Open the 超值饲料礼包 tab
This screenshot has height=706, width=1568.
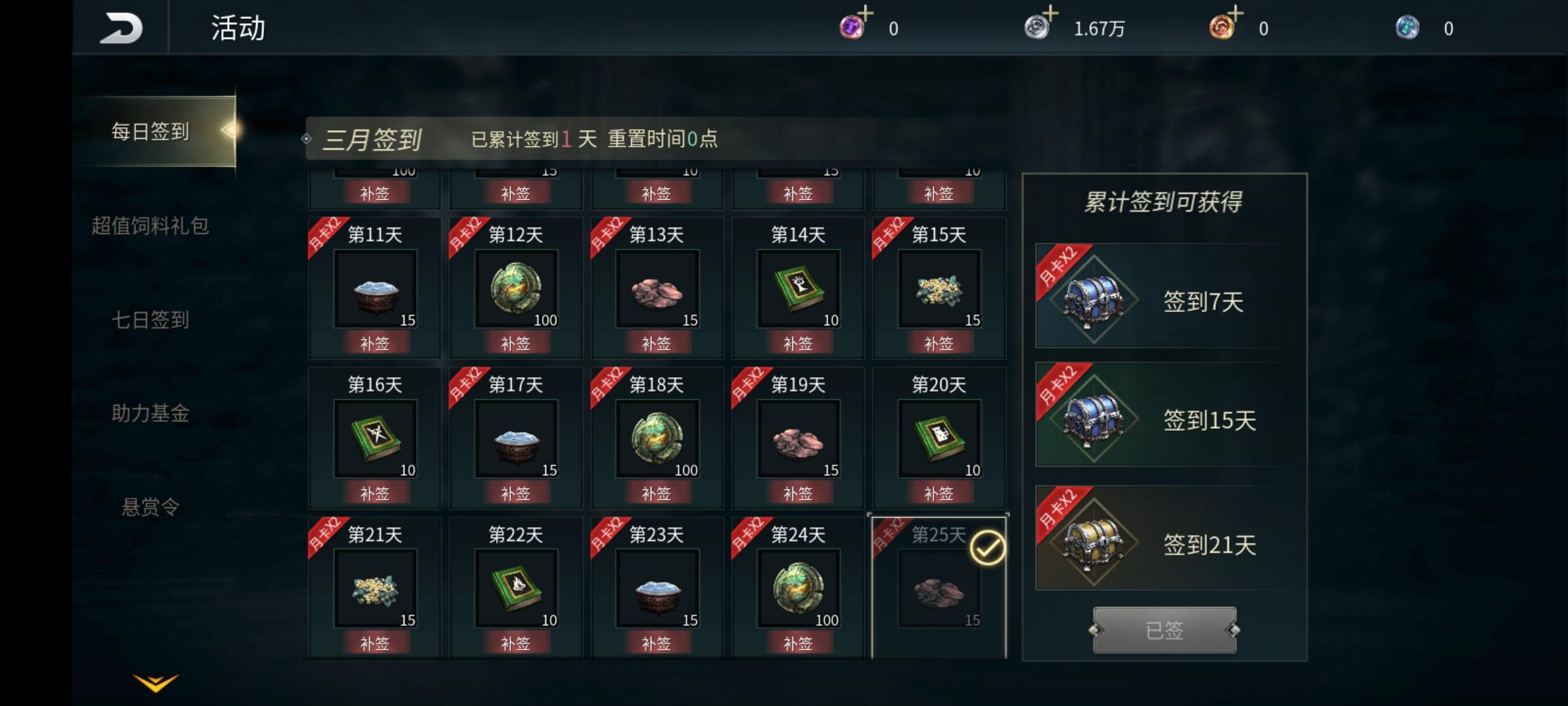[x=150, y=226]
